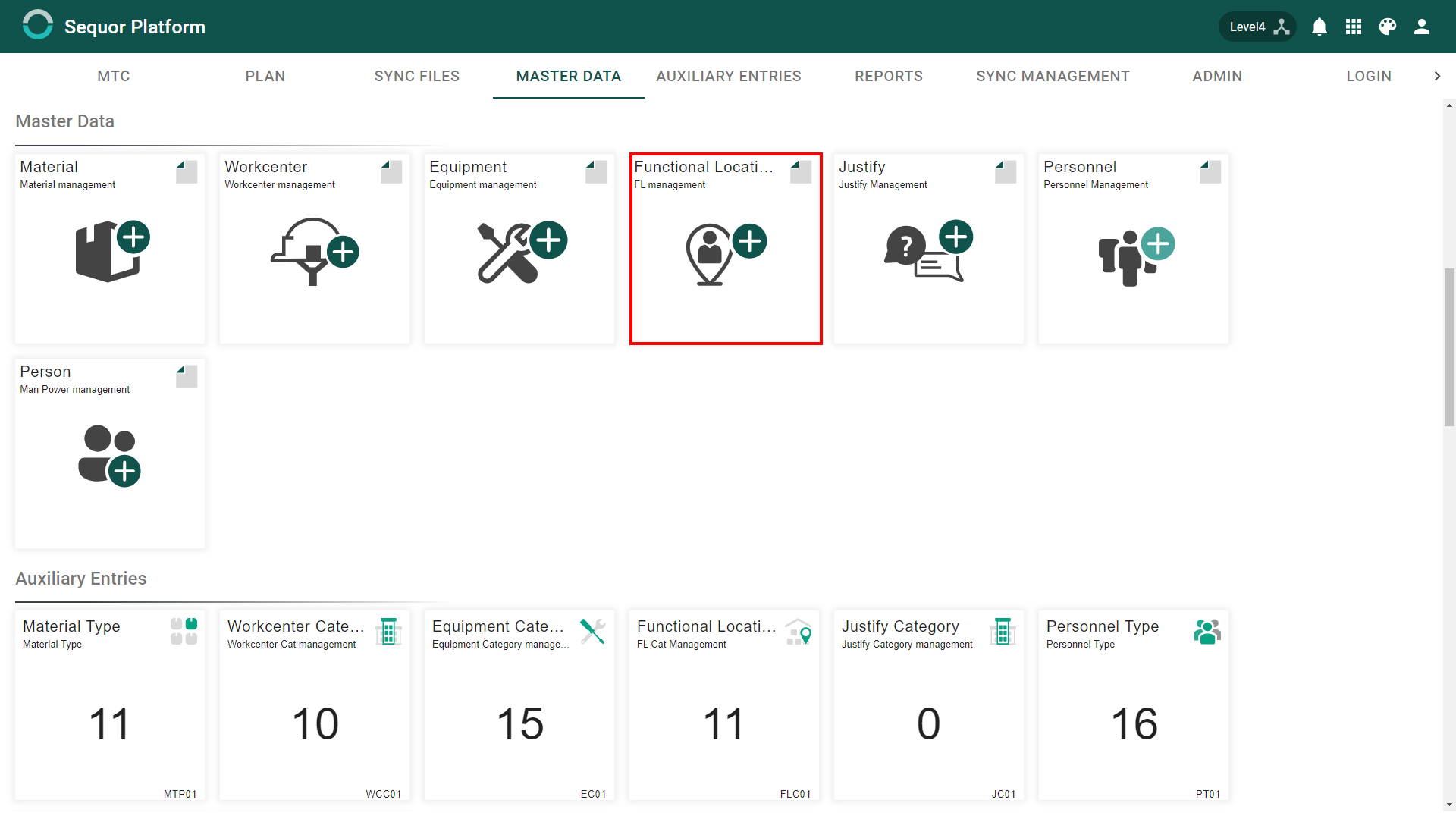Switch to the MTC tab

click(114, 76)
